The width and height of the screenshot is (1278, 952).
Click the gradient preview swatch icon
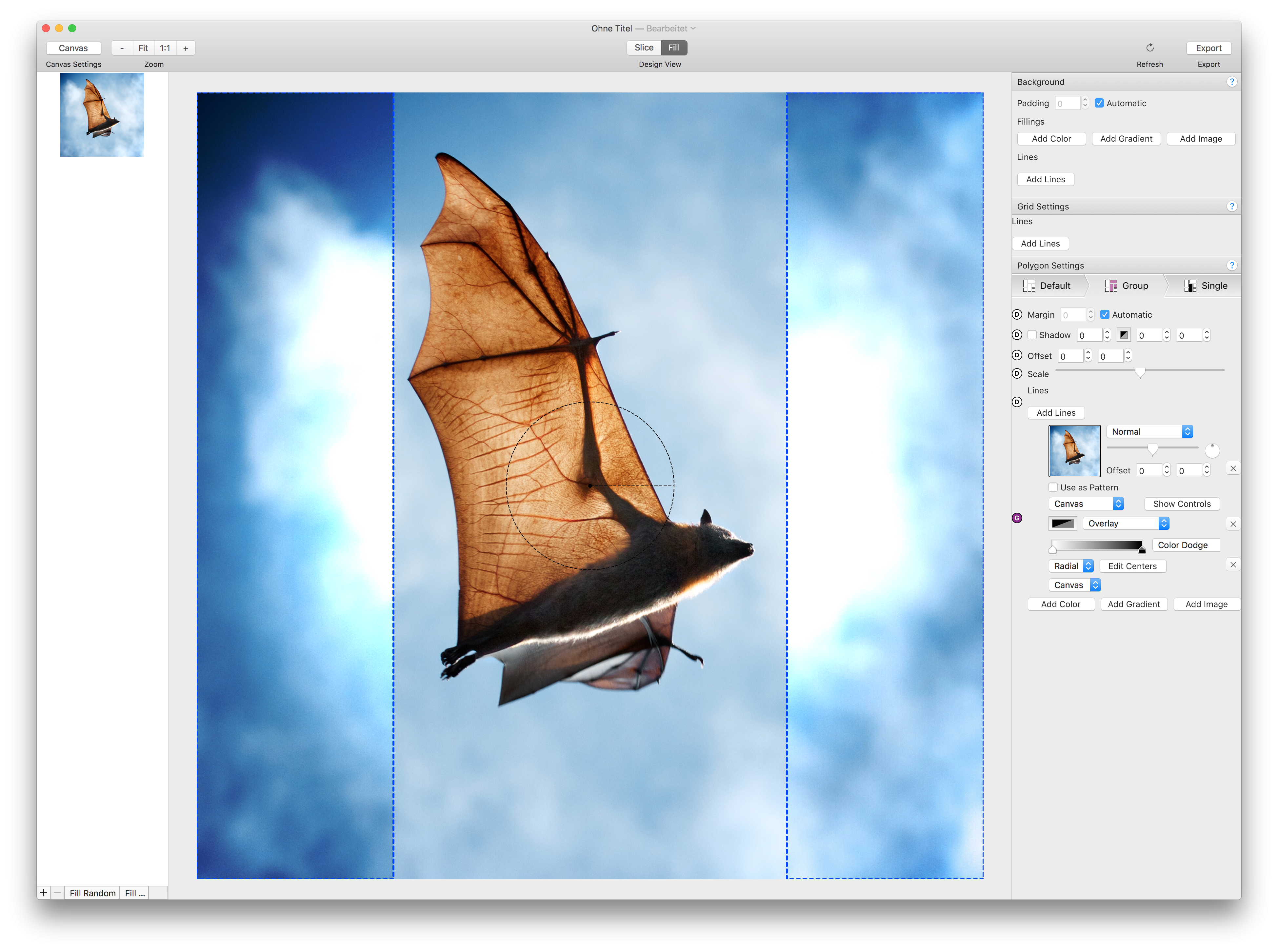tap(1063, 523)
